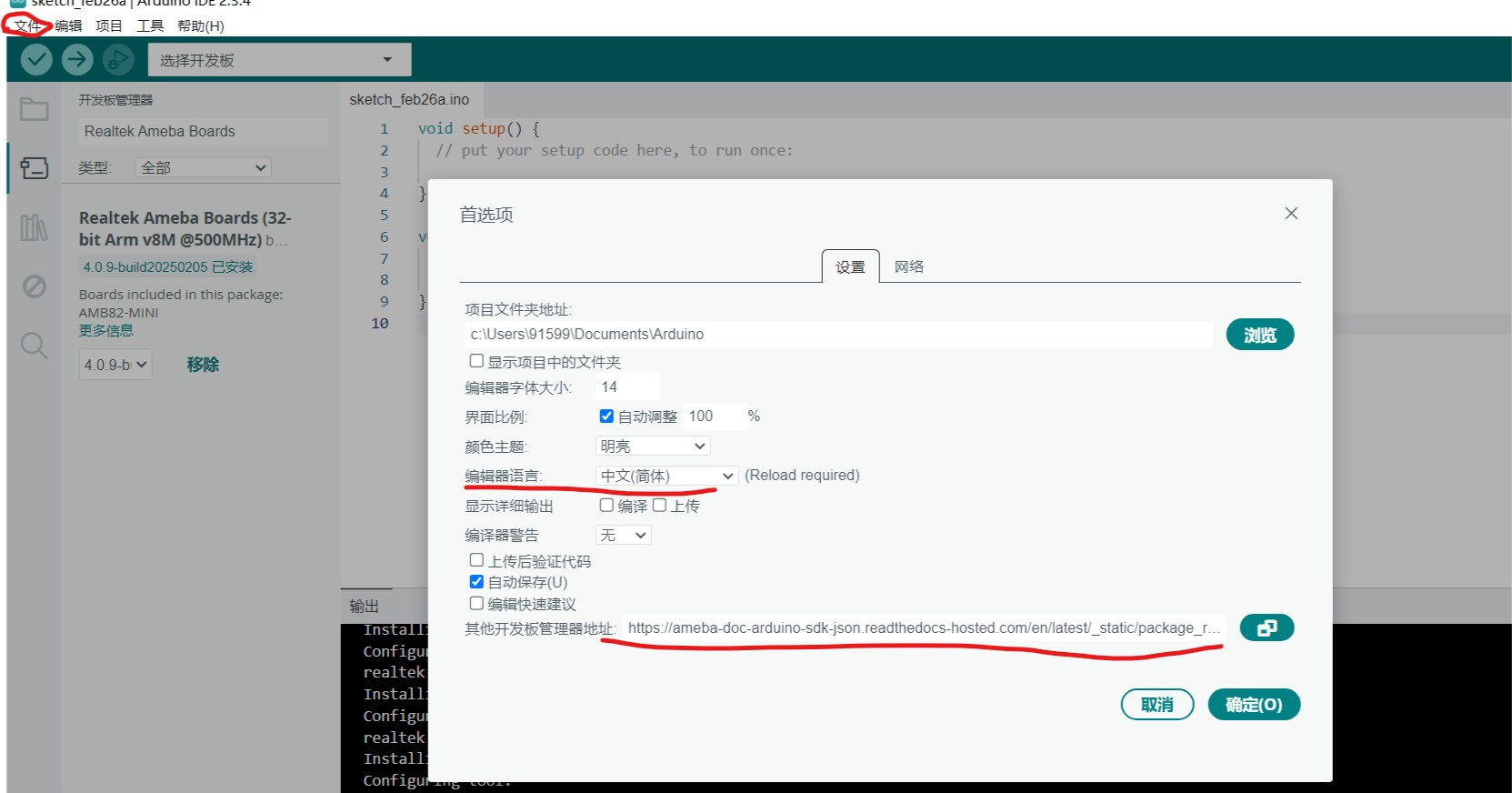This screenshot has width=1512, height=793.
Task: Switch to the 设置 tab
Action: 851,266
